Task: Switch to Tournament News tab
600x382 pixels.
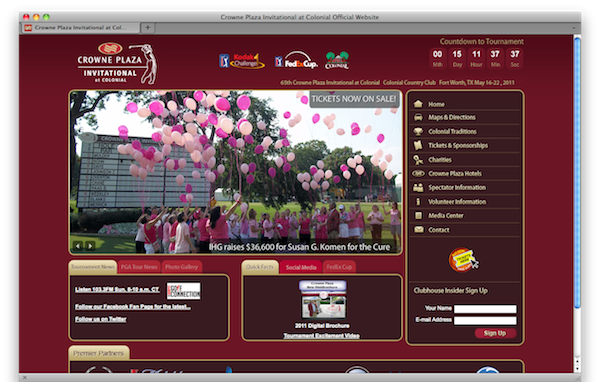Action: [93, 267]
